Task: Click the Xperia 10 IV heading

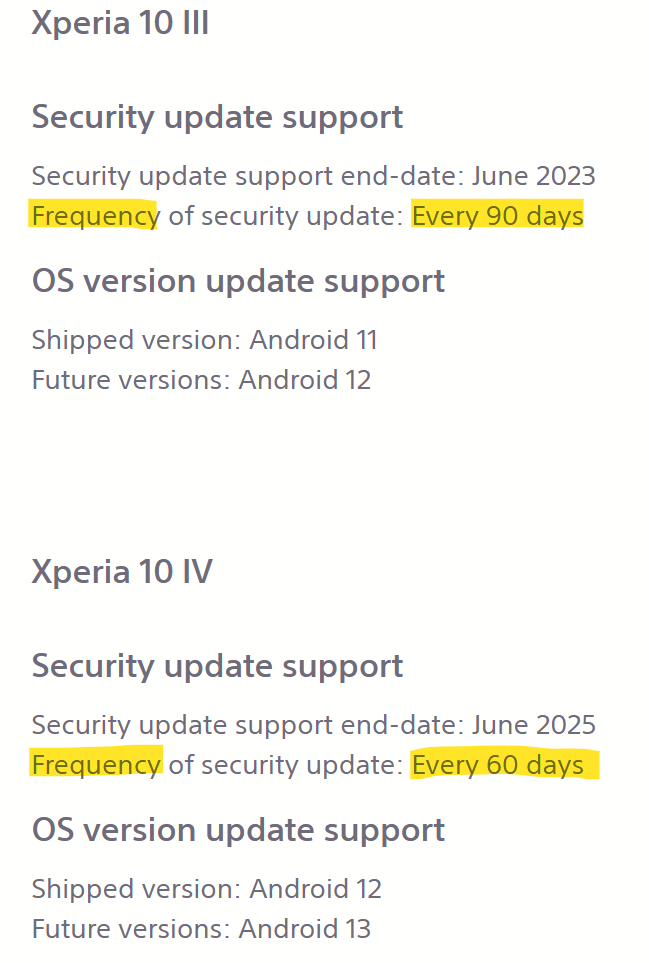Action: click(x=122, y=572)
